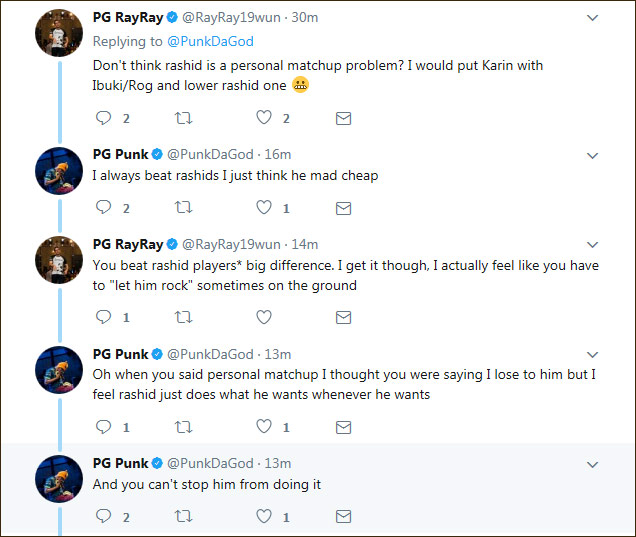The height and width of the screenshot is (537, 636).
Task: Visit the @RayRay19wun handle on 14m tweet
Action: [x=235, y=244]
